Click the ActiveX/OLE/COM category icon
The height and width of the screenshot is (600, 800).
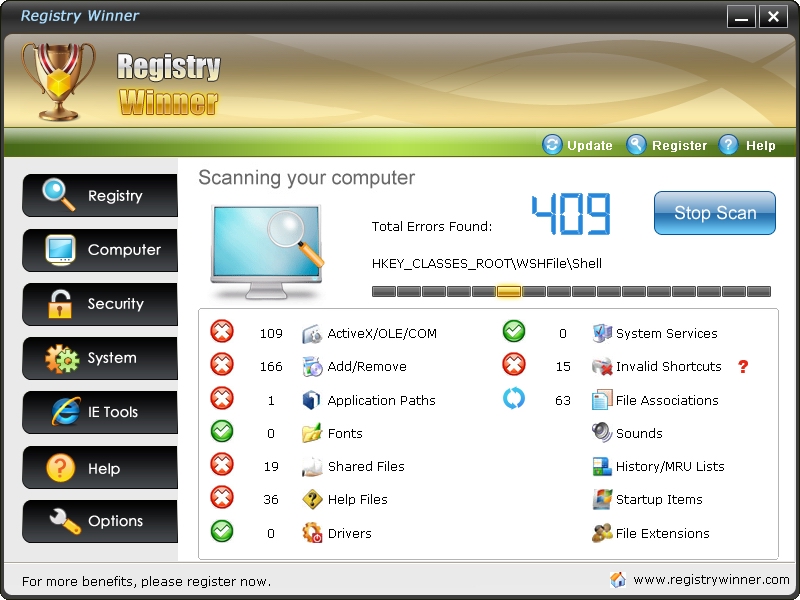pyautogui.click(x=311, y=333)
